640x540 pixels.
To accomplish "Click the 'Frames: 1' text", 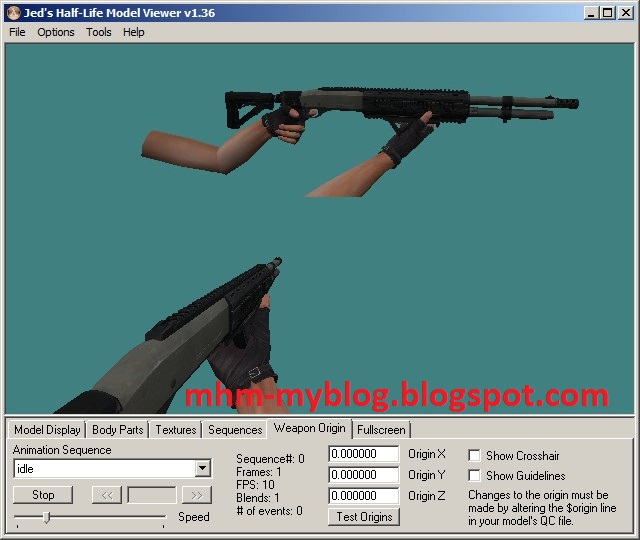I will [258, 472].
